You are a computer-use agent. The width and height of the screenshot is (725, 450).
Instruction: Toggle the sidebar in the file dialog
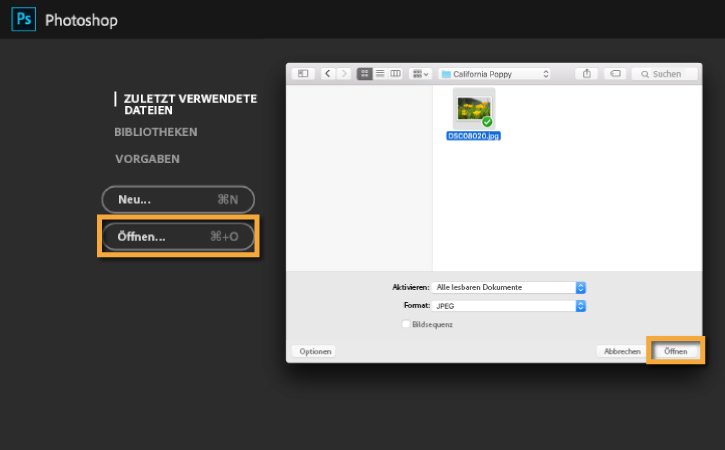(303, 74)
